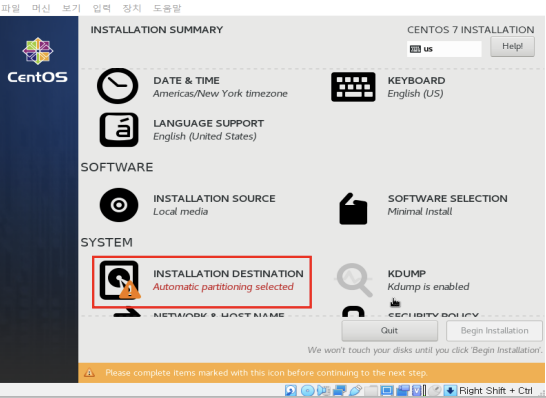The image size is (546, 398).
Task: Click the keyboard icon beside 'us'
Action: 415,49
